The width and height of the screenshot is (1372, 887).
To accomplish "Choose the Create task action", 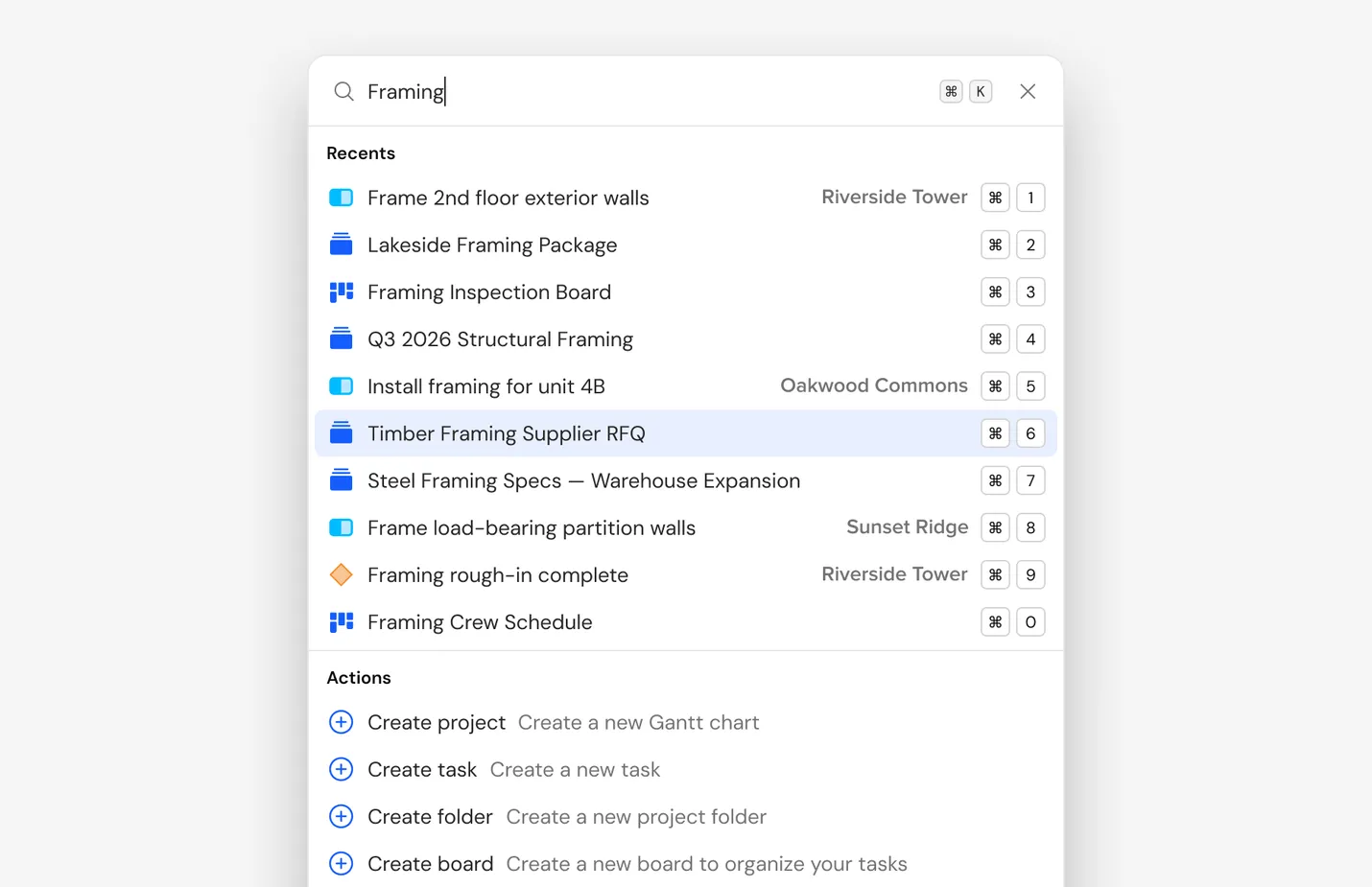I will [686, 769].
